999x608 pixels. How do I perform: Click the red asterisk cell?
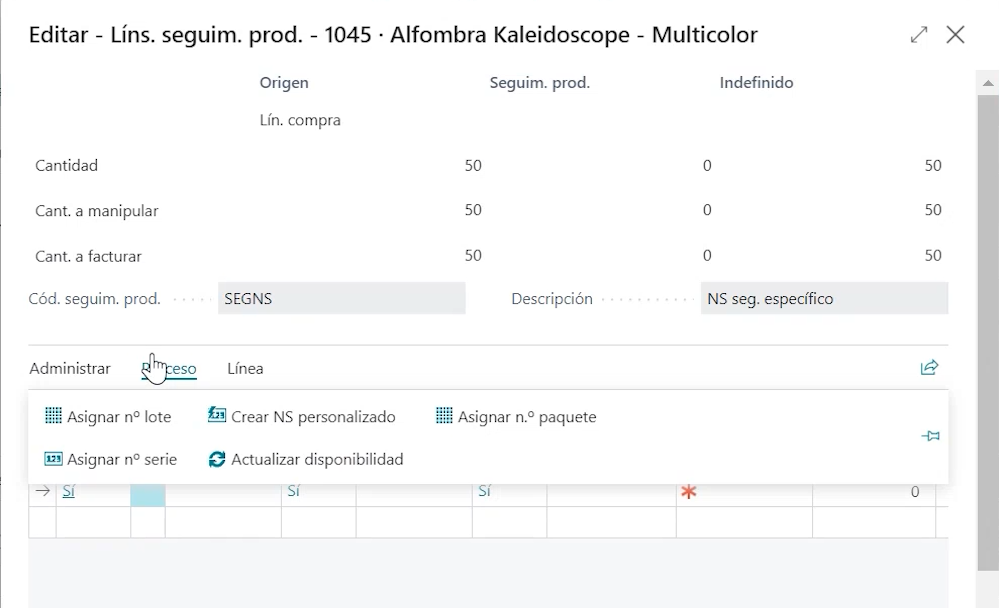688,492
